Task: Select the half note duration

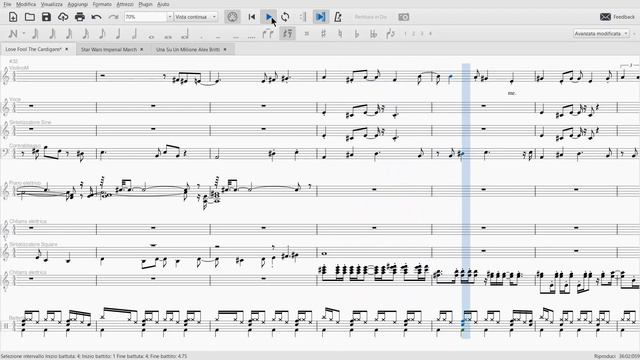Action: pyautogui.click(x=134, y=34)
